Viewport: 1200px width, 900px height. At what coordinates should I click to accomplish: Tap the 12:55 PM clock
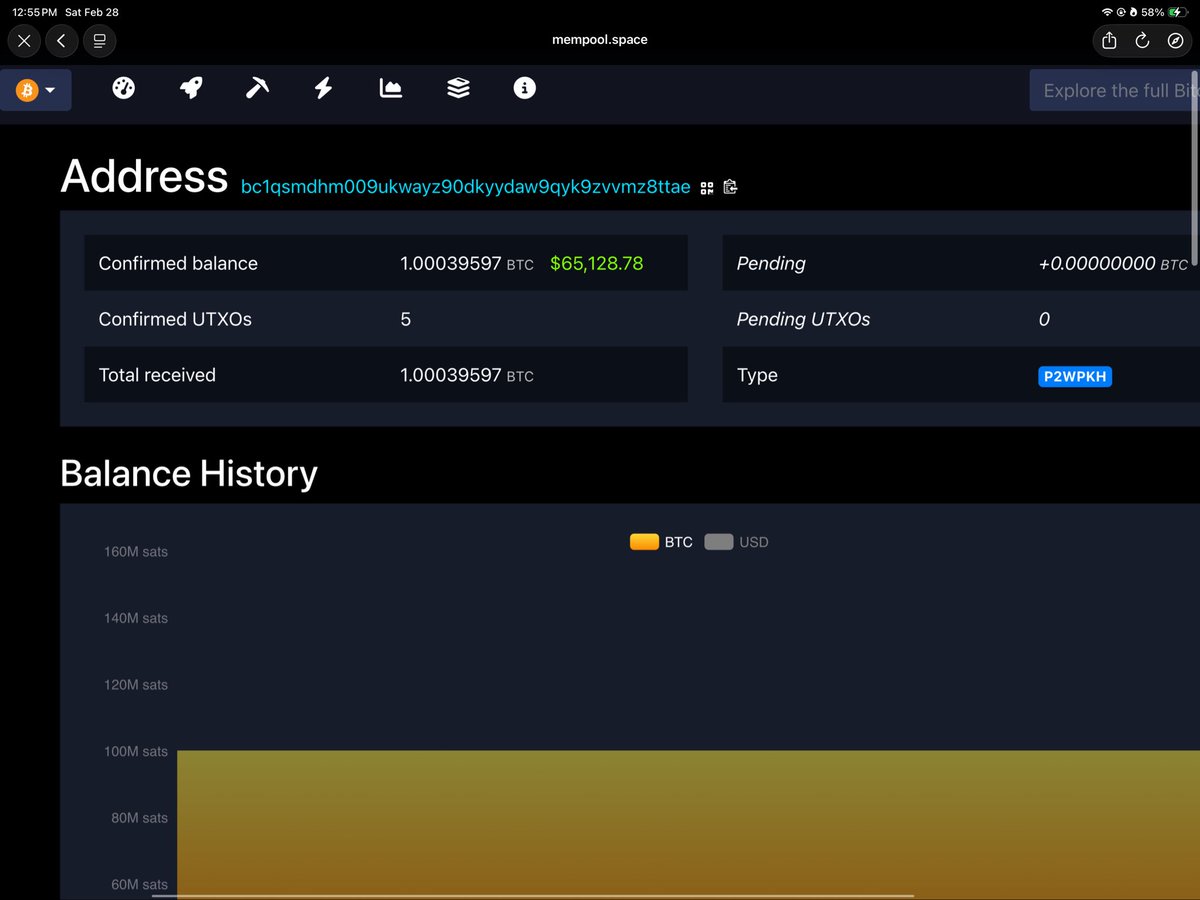(x=35, y=12)
